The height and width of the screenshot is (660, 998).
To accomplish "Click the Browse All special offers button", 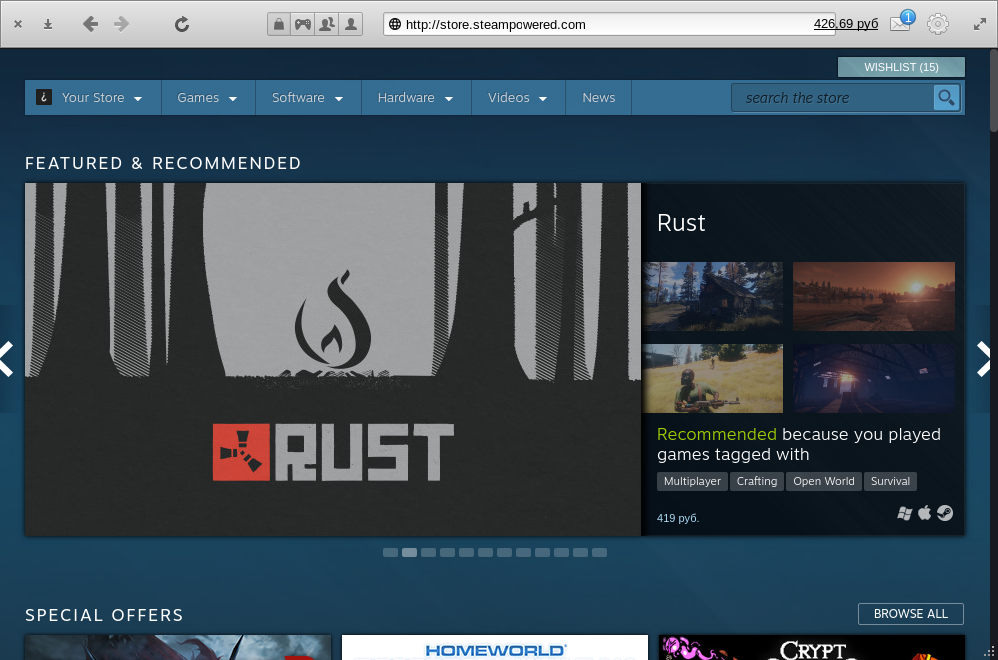I will pos(911,614).
